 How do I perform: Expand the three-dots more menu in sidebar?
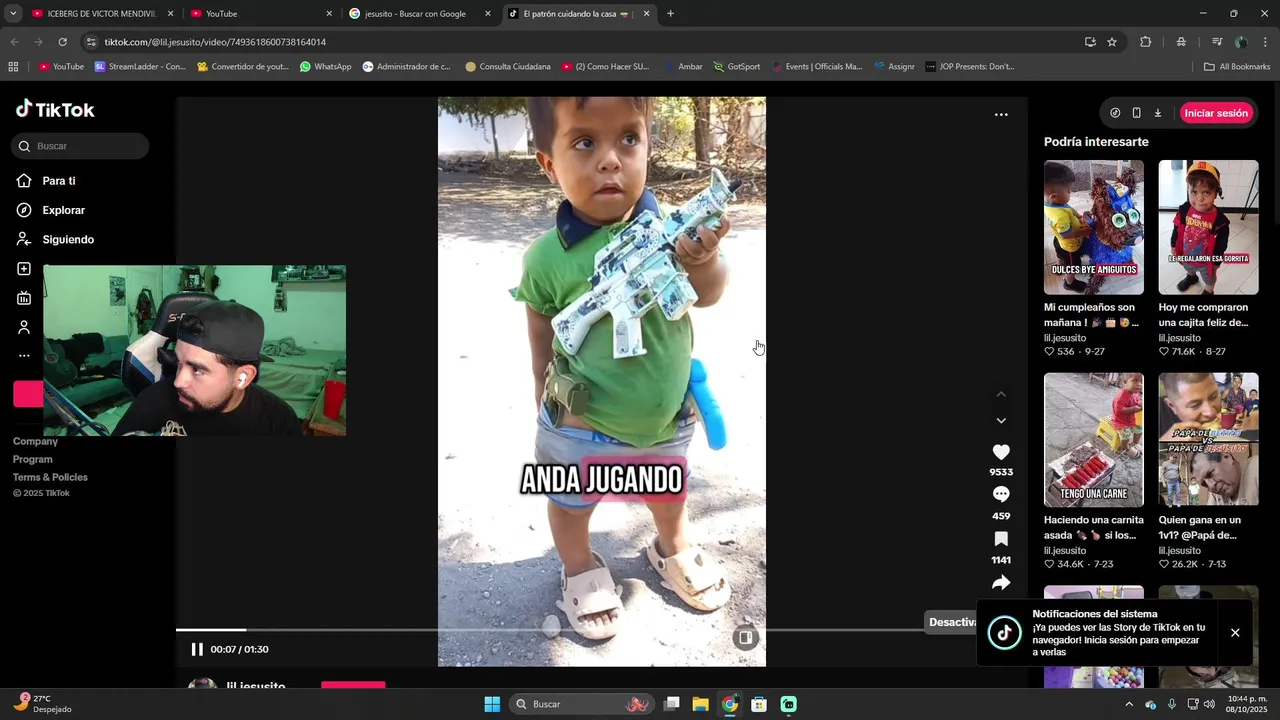click(24, 356)
